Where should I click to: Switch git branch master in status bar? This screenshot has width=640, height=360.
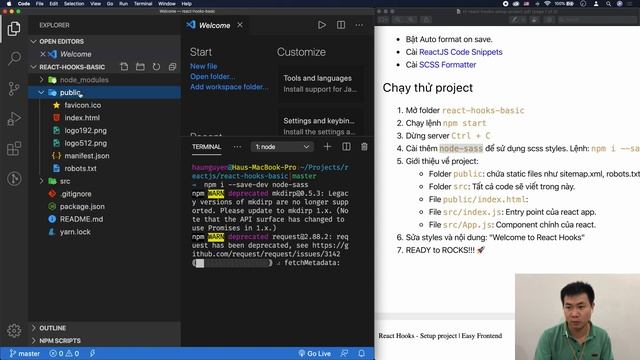pyautogui.click(x=24, y=353)
